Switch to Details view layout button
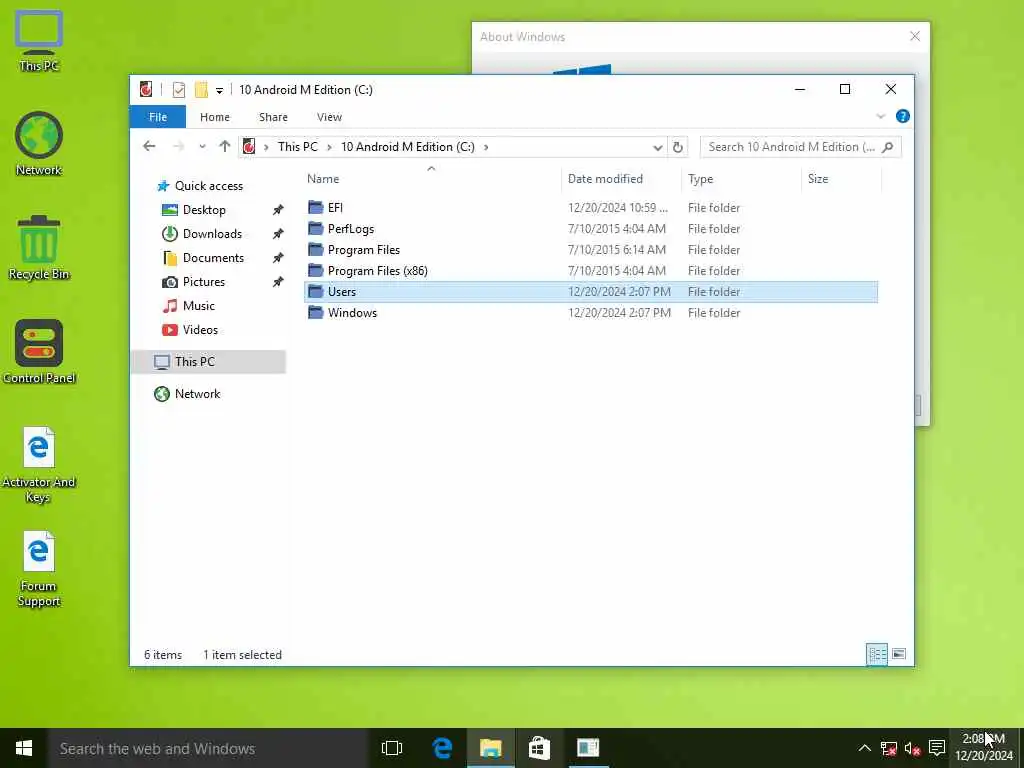 click(876, 654)
